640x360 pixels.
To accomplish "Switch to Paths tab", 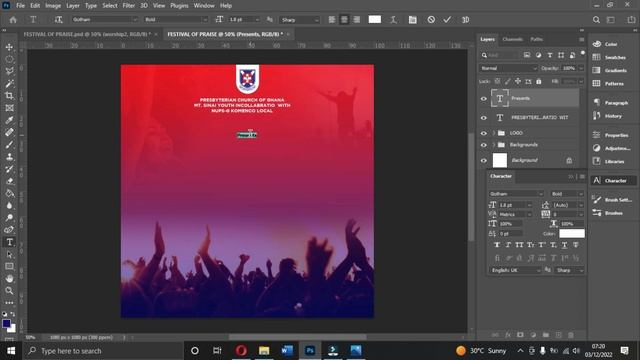I will [536, 39].
